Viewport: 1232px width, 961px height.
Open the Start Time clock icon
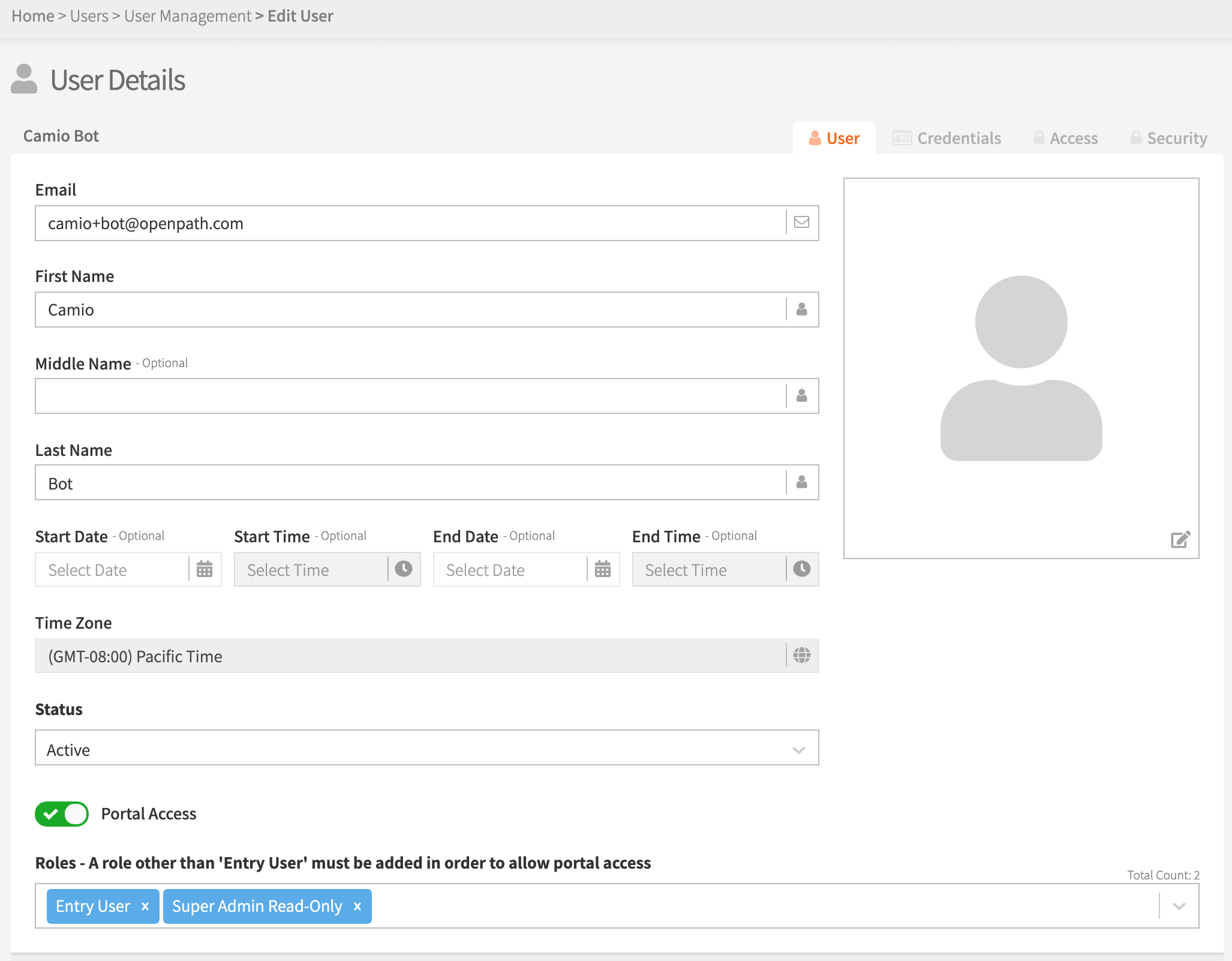[x=404, y=569]
